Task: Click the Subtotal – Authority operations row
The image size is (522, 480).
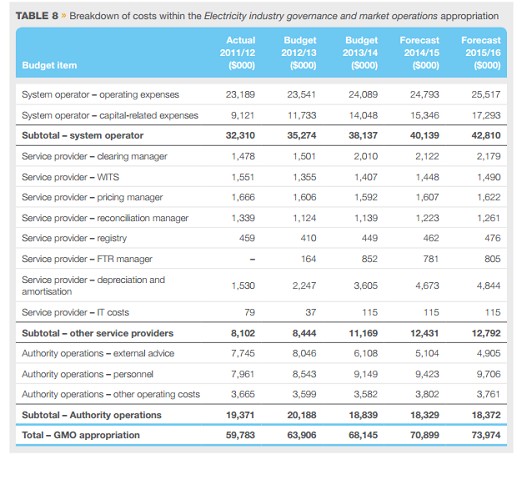Action: tap(261, 415)
